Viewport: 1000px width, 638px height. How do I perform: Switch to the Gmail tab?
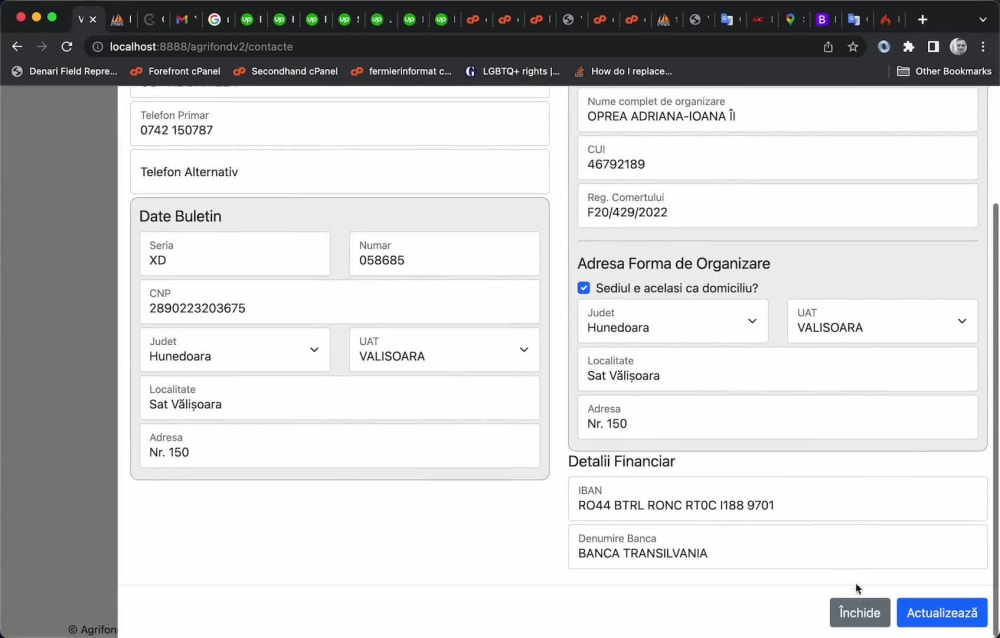pyautogui.click(x=182, y=20)
